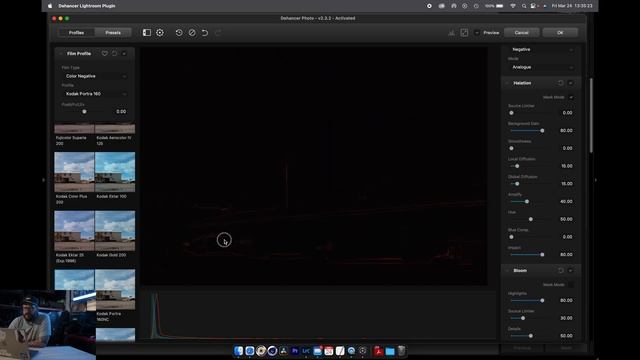This screenshot has width=640, height=360.
Task: Select the Kodak Ektar 100 thumbnail
Action: [x=115, y=172]
